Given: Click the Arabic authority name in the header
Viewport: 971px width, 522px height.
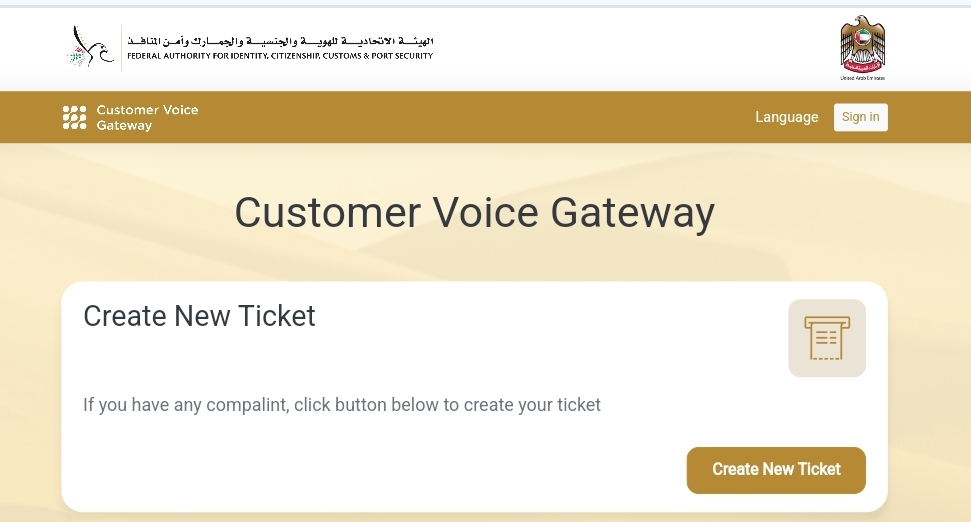Looking at the screenshot, I should [x=280, y=41].
